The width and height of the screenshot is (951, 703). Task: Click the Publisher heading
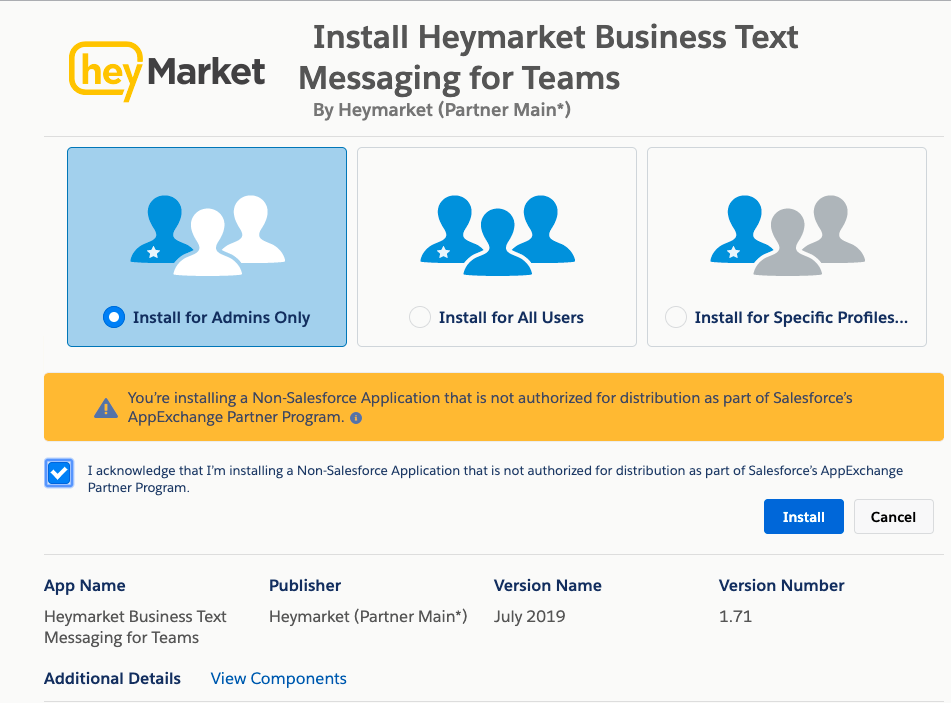click(x=305, y=585)
